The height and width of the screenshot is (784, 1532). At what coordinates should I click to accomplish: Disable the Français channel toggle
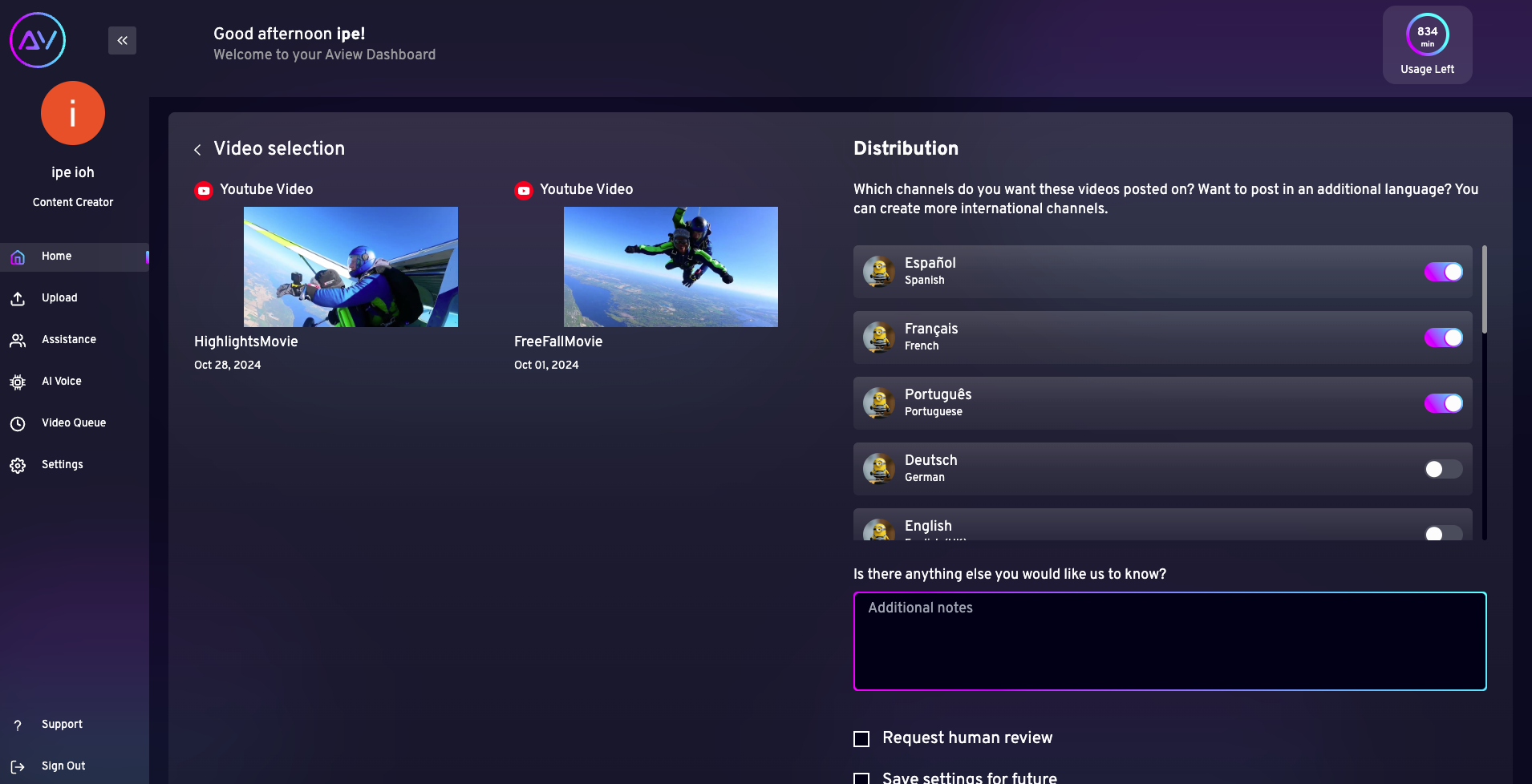(1443, 337)
